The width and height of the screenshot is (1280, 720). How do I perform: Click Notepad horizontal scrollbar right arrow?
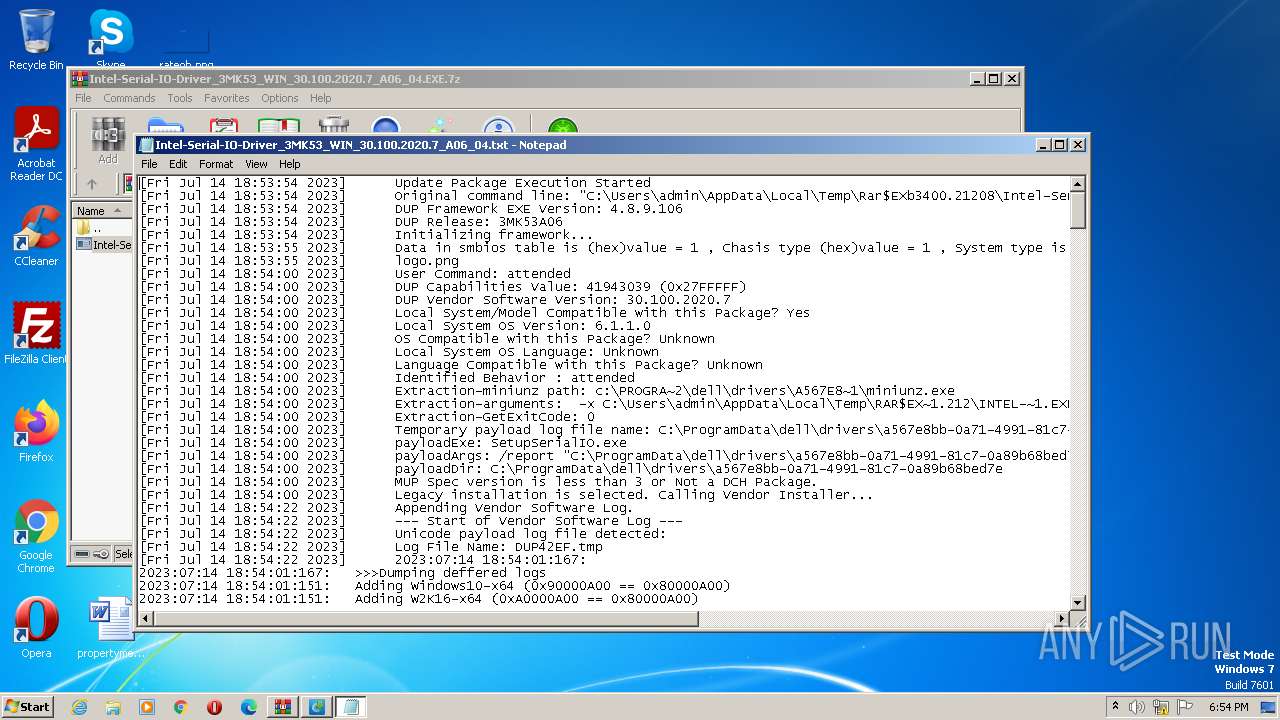(x=1062, y=618)
